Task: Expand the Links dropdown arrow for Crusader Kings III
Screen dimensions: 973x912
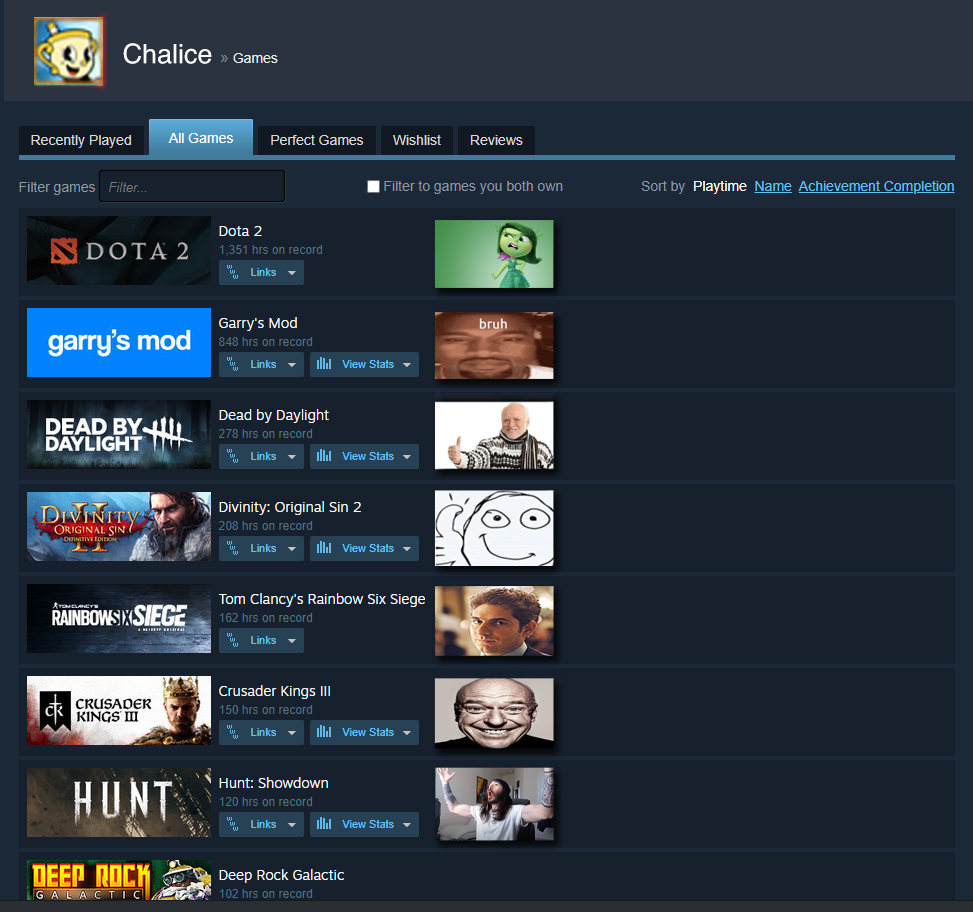Action: 292,733
